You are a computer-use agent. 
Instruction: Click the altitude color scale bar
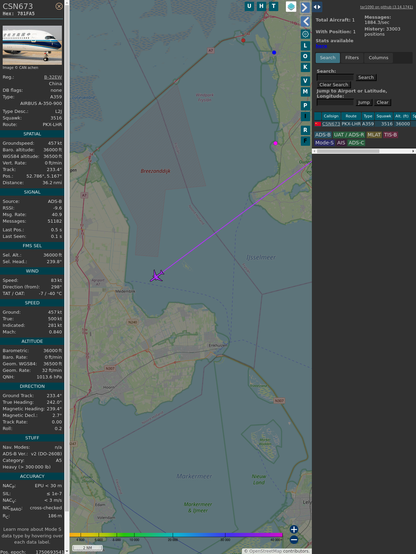pos(176,535)
